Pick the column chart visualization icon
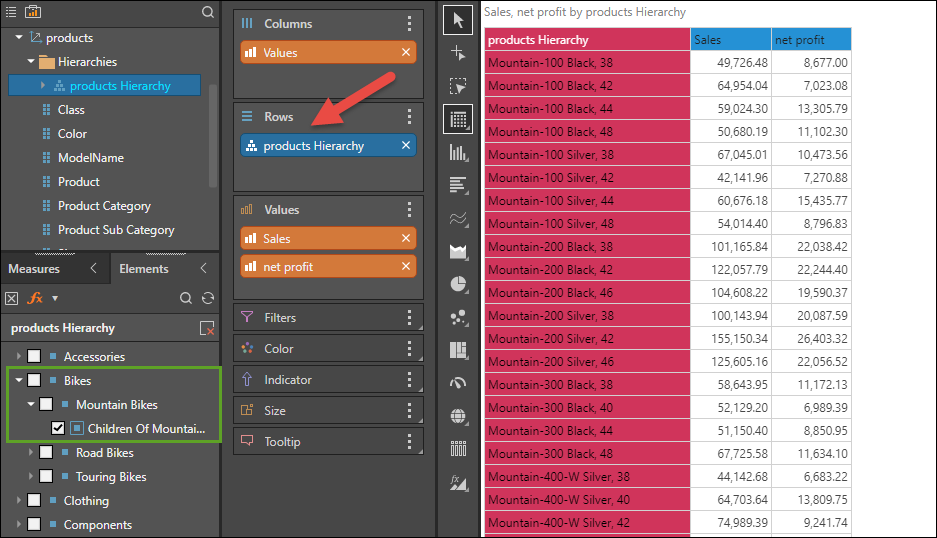The height and width of the screenshot is (538, 937). (x=458, y=152)
